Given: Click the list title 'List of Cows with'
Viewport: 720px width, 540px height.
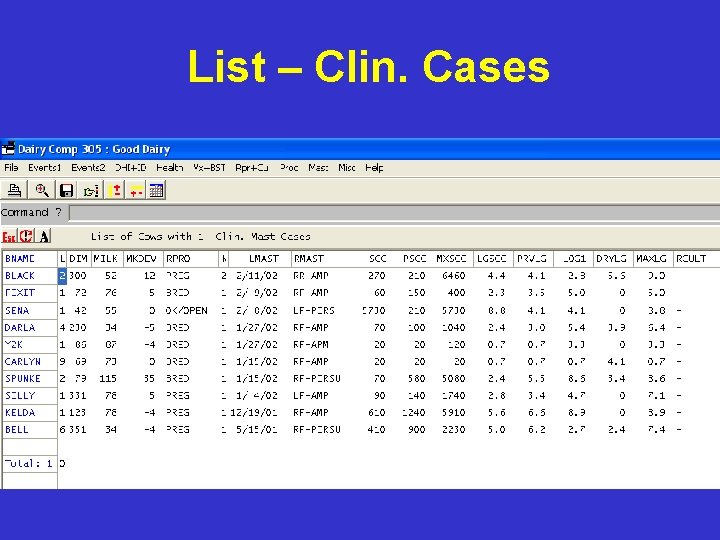Looking at the screenshot, I should 141,236.
